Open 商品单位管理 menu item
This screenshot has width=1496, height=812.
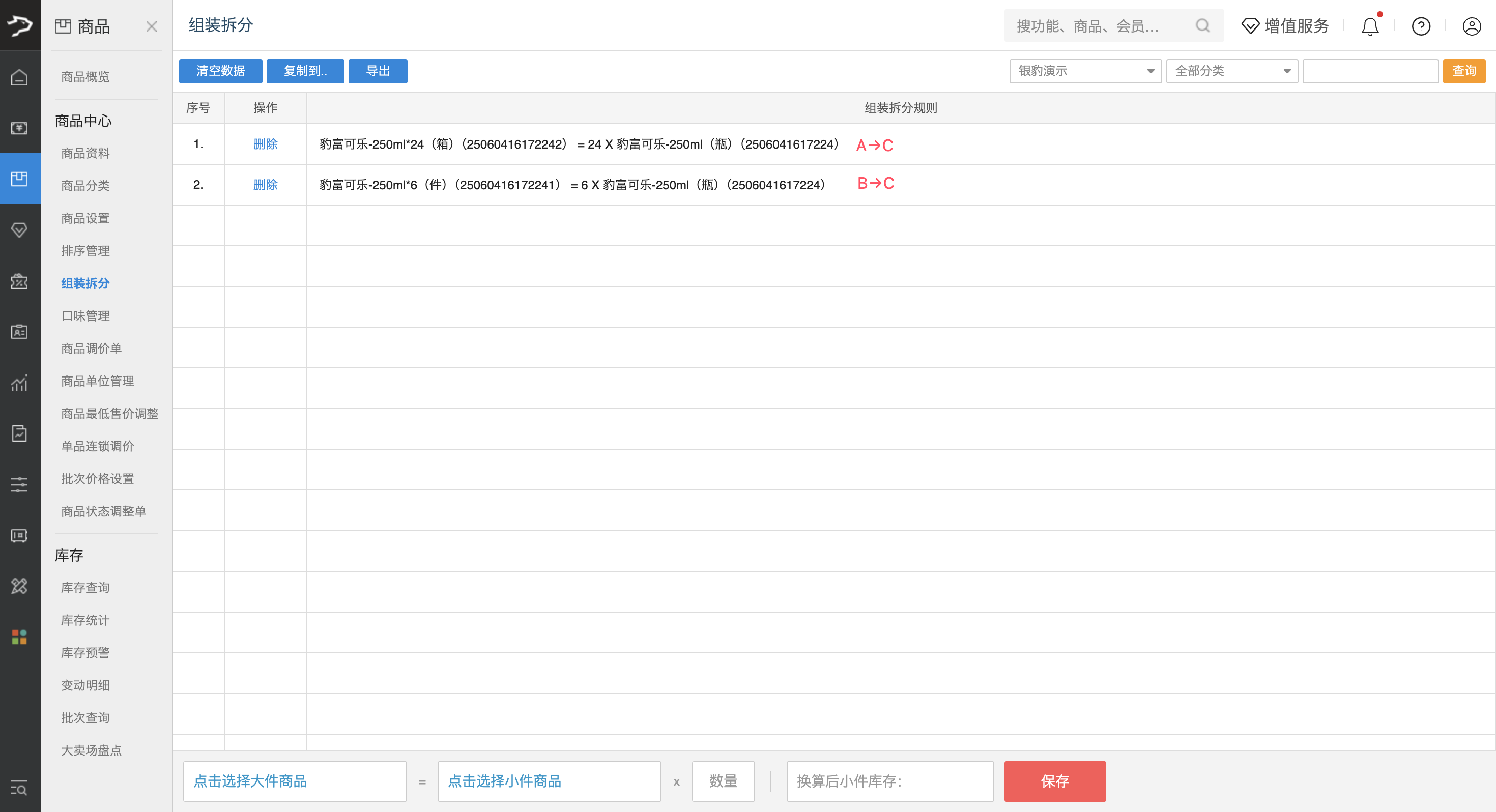98,381
